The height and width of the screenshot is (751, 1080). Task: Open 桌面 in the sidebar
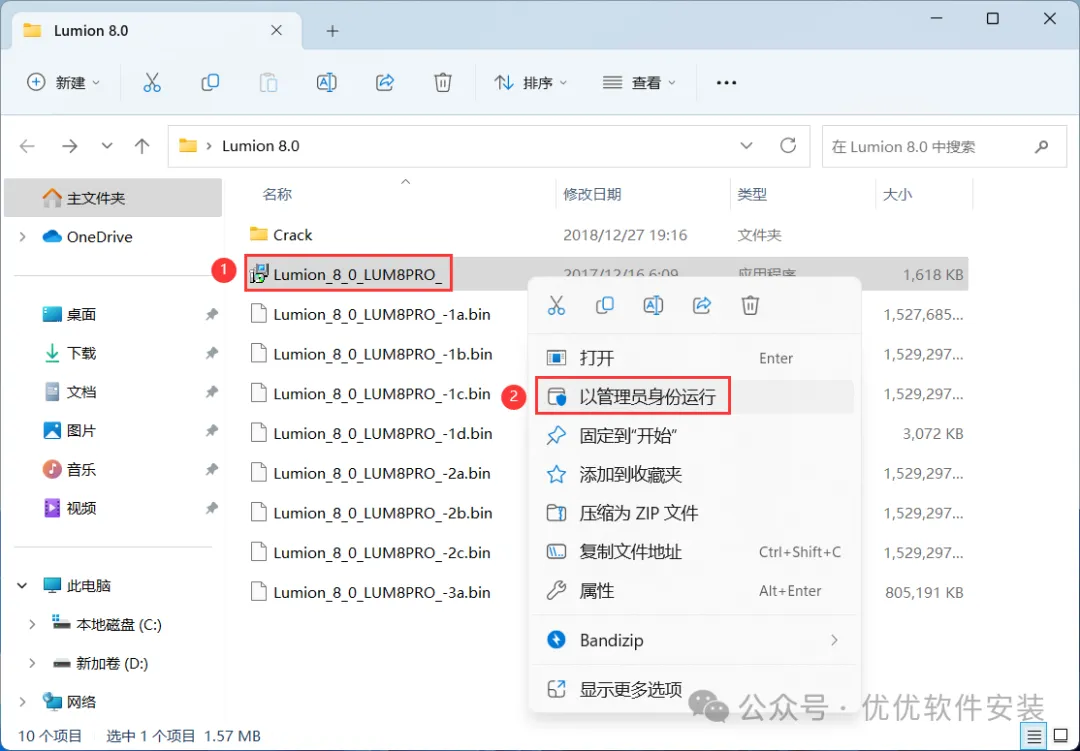(81, 315)
